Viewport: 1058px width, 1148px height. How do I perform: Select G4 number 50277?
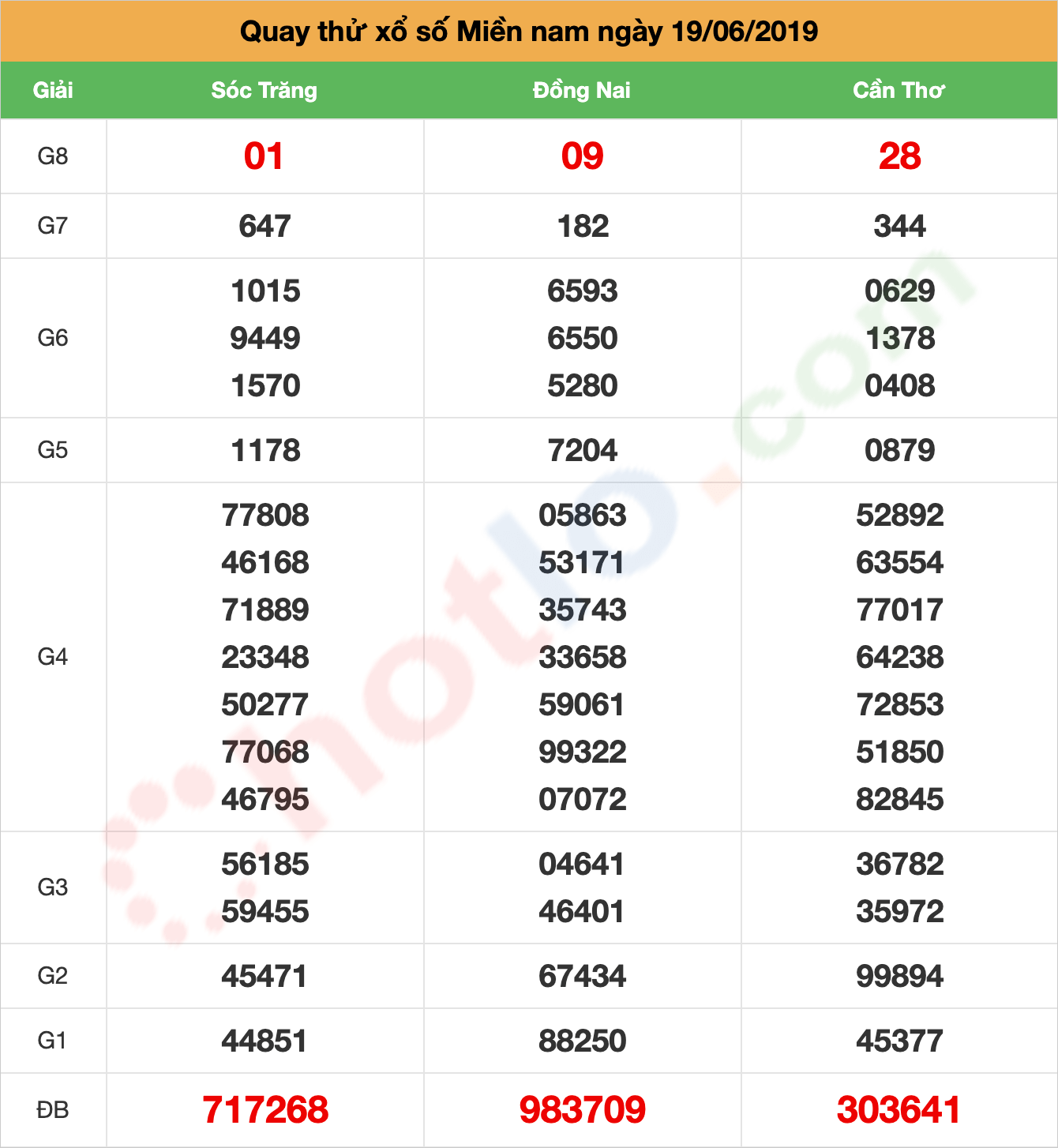coord(265,705)
